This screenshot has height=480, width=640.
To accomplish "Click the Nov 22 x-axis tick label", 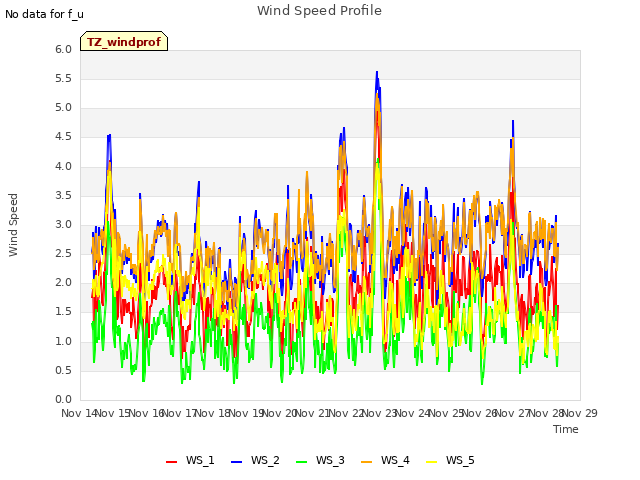I will [x=346, y=413].
